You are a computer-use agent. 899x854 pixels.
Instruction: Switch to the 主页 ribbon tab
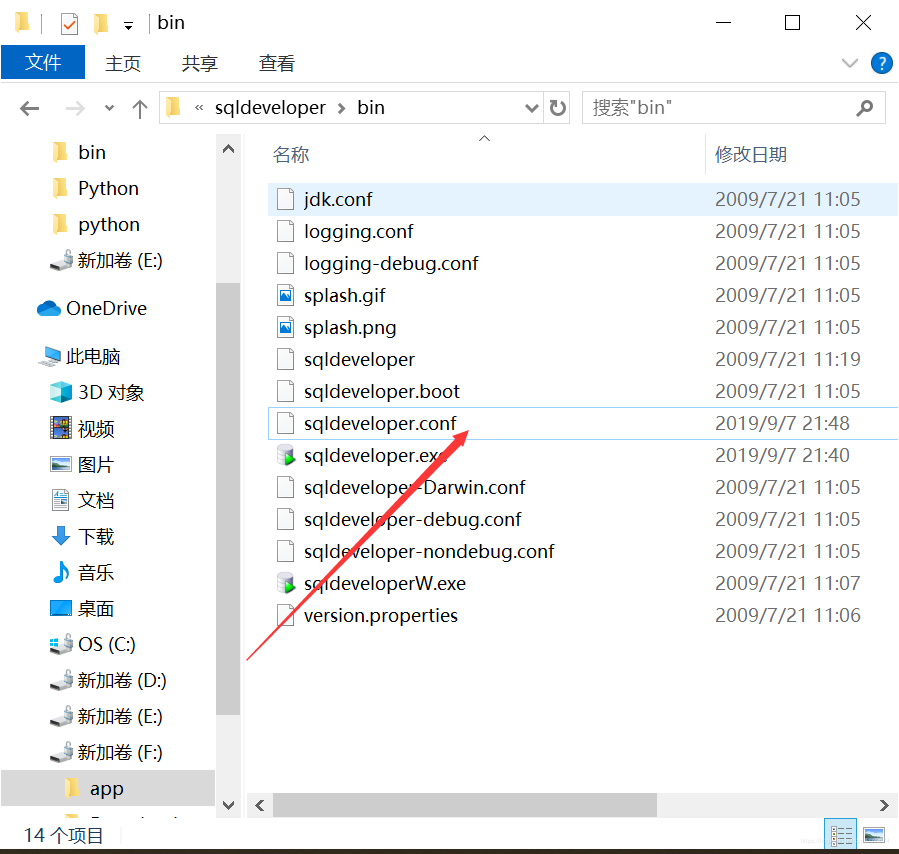(x=123, y=63)
